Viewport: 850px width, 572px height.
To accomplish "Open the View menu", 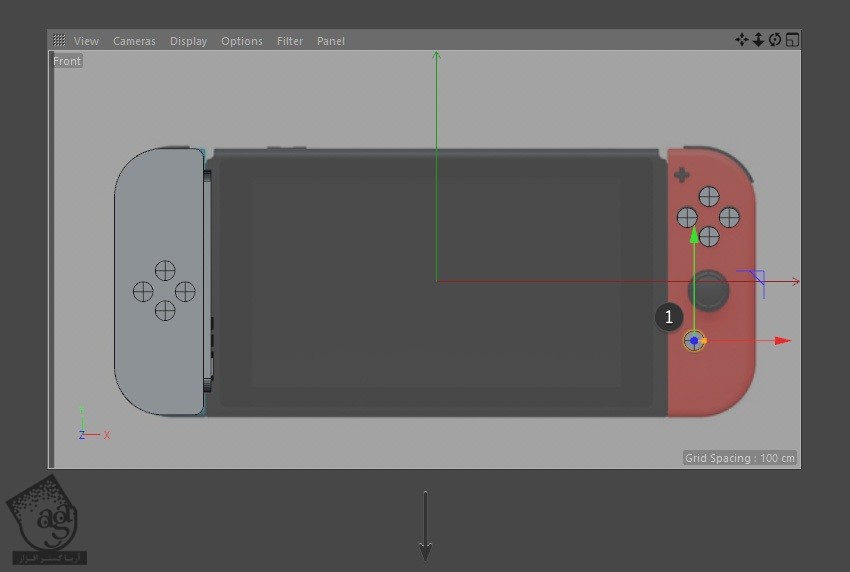I will point(87,41).
